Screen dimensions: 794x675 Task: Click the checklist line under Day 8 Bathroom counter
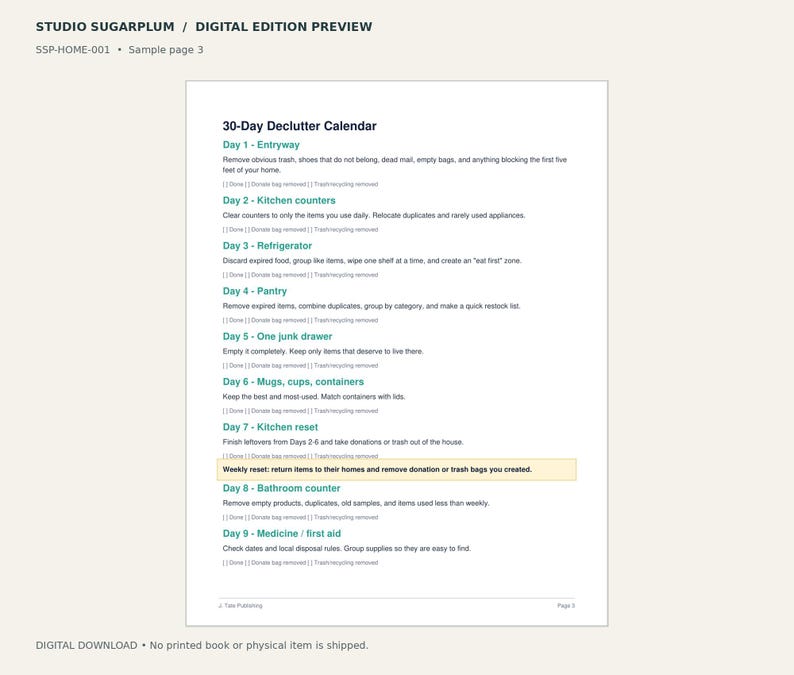point(300,518)
